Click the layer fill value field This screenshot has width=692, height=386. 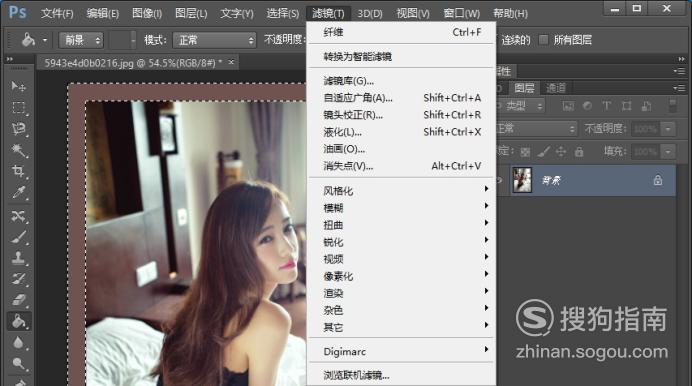coord(645,152)
